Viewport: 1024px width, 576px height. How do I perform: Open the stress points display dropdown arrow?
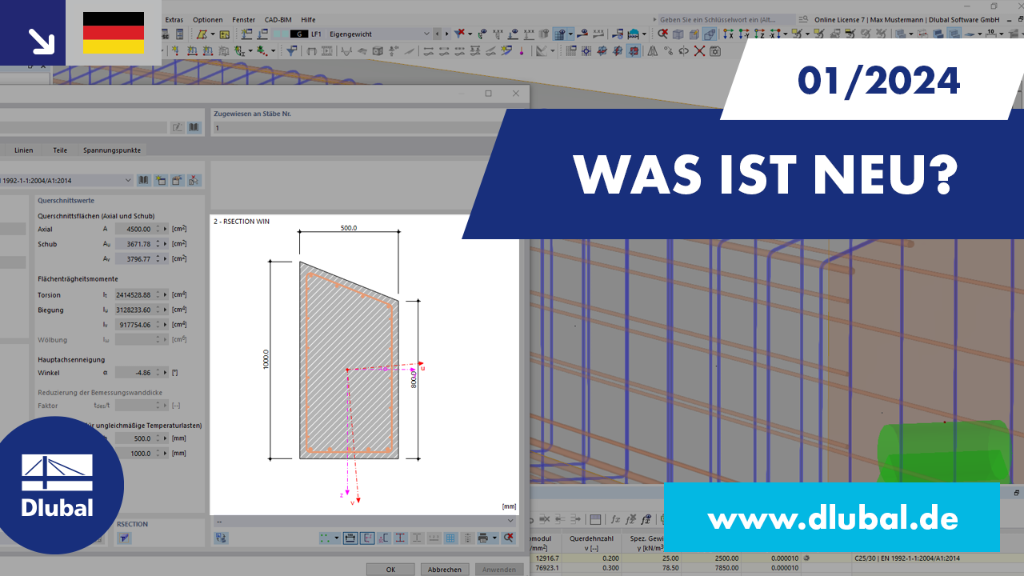(x=336, y=538)
